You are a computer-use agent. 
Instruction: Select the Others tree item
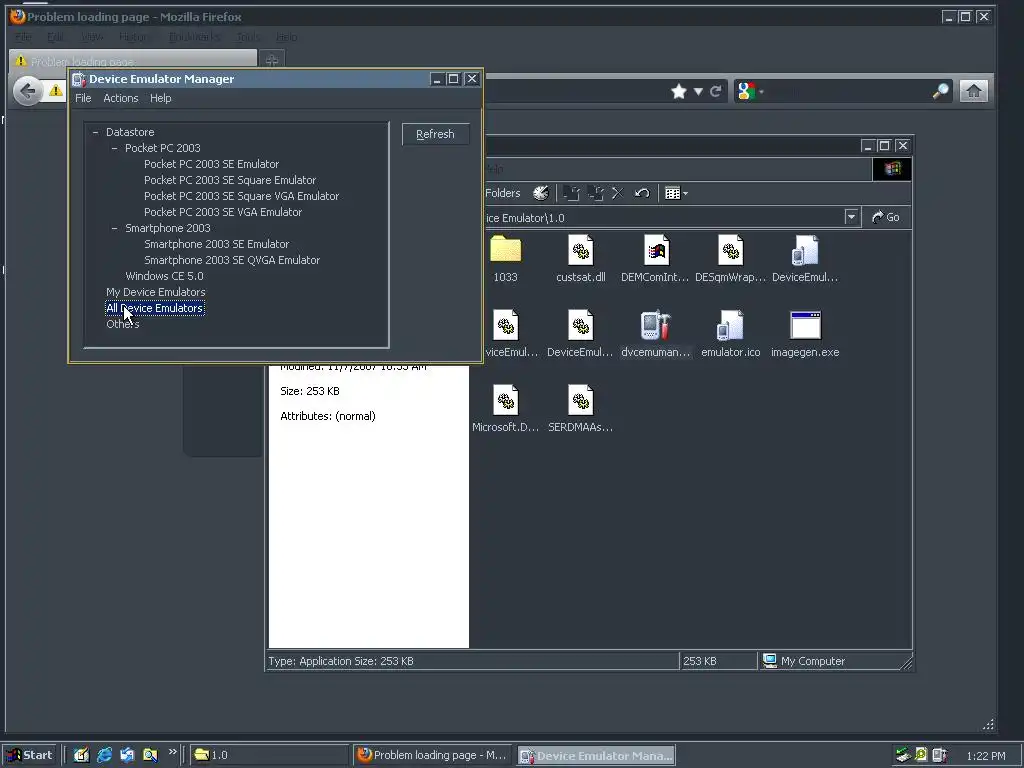tap(123, 324)
